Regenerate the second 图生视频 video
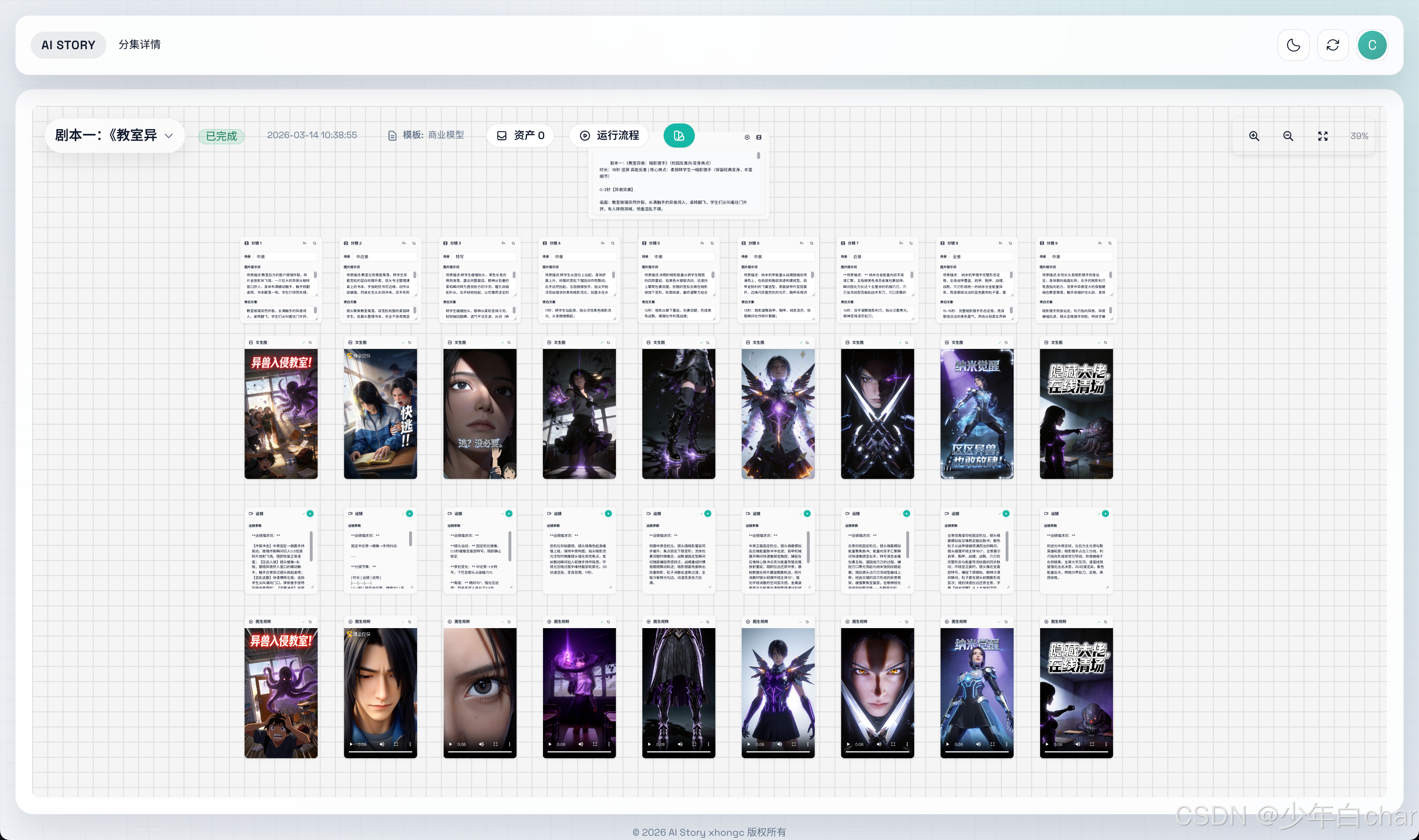 point(410,622)
